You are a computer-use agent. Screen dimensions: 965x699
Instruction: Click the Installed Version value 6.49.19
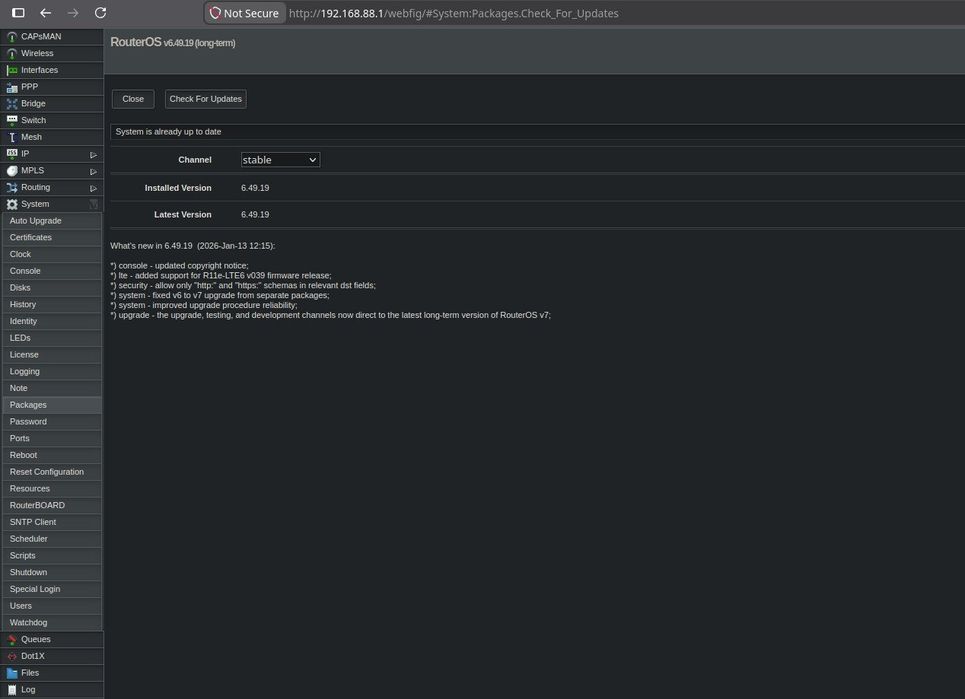[255, 188]
